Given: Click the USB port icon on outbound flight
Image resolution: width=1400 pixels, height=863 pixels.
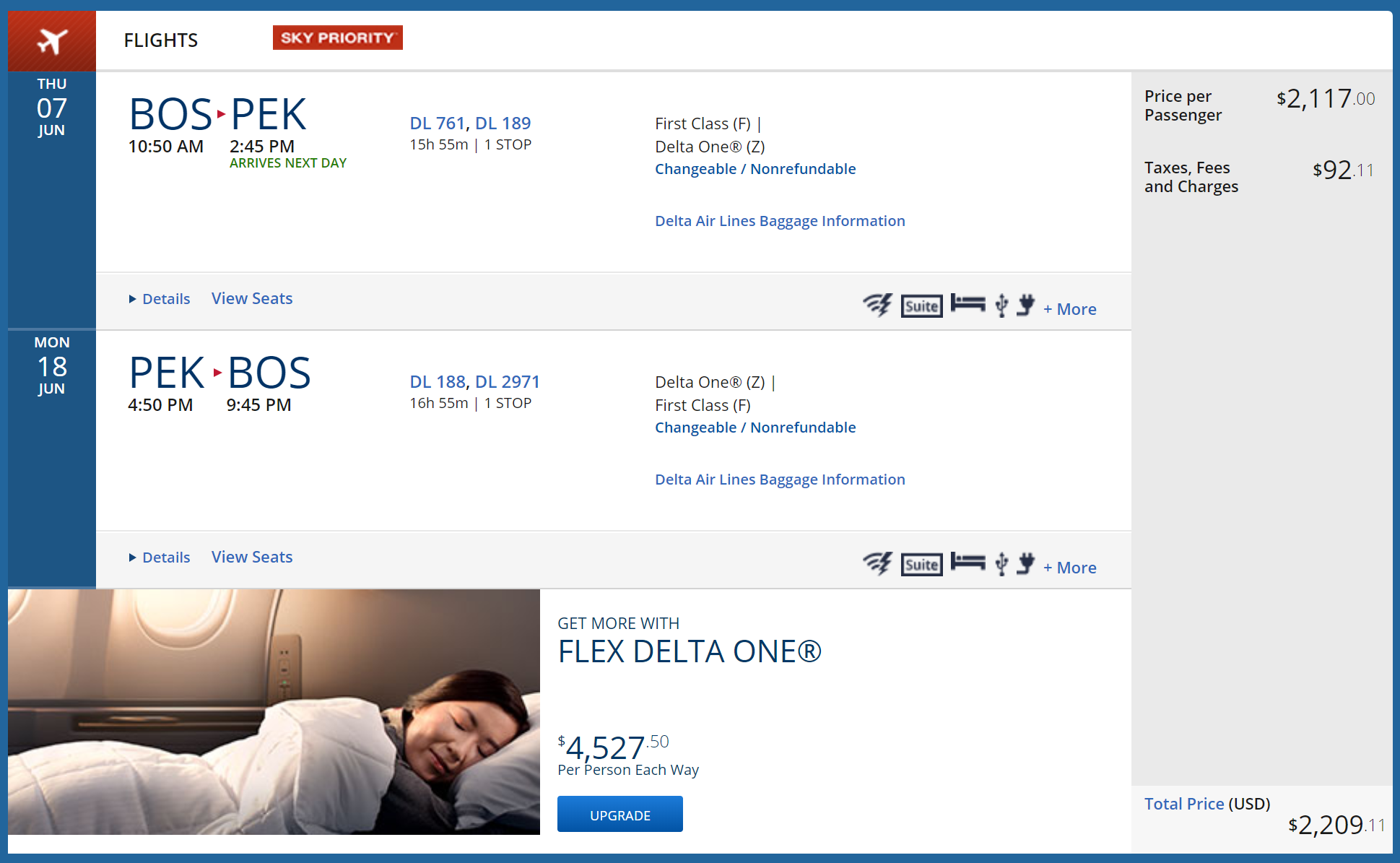Looking at the screenshot, I should 1001,305.
